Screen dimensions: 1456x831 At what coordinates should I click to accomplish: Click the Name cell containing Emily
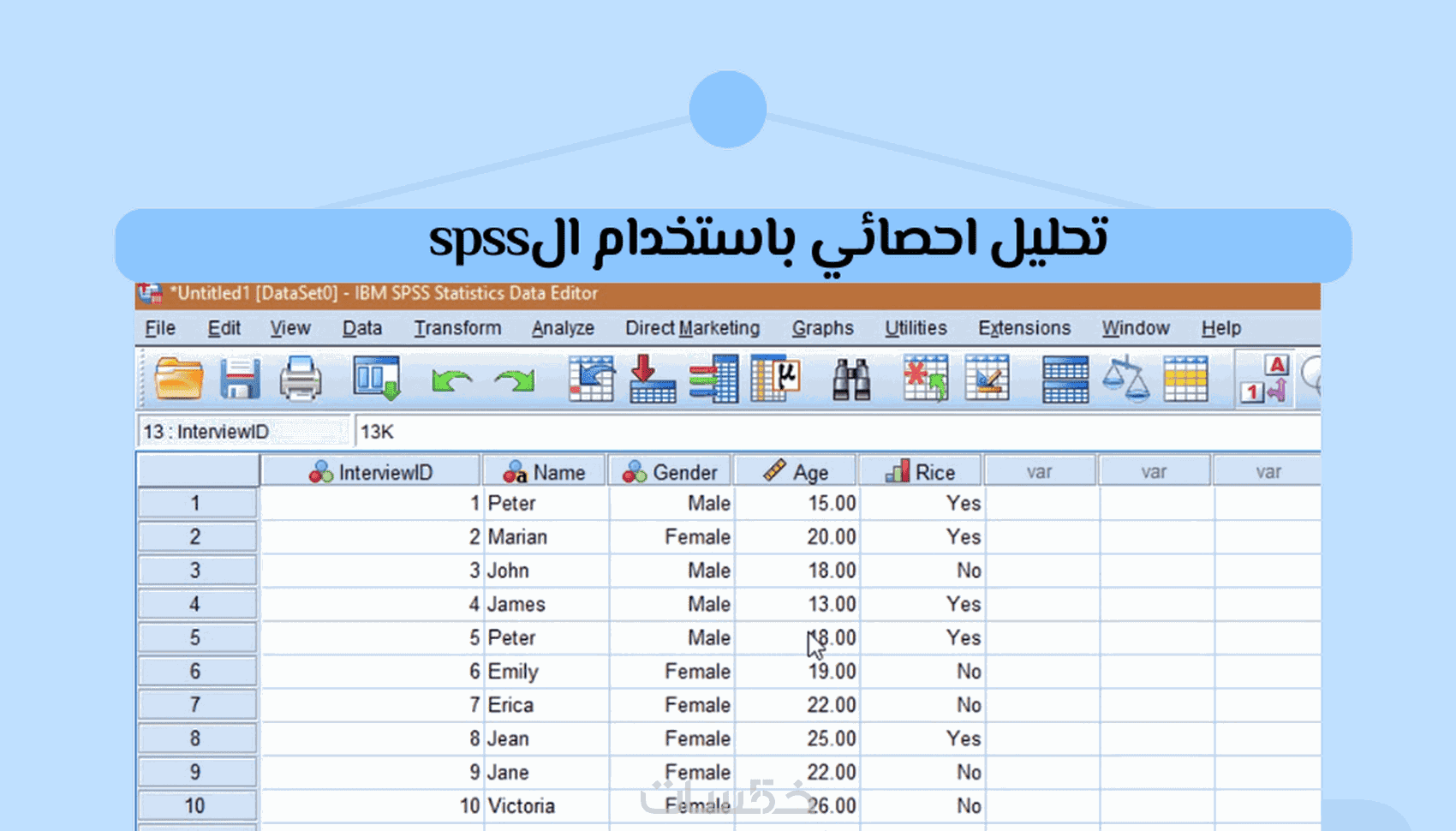click(546, 672)
